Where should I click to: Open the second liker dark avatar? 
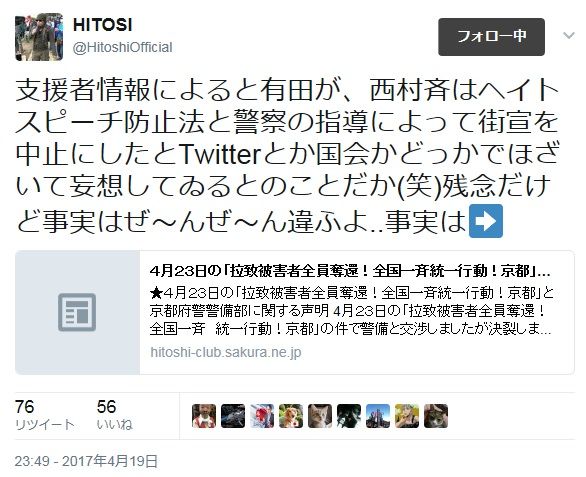point(233,416)
